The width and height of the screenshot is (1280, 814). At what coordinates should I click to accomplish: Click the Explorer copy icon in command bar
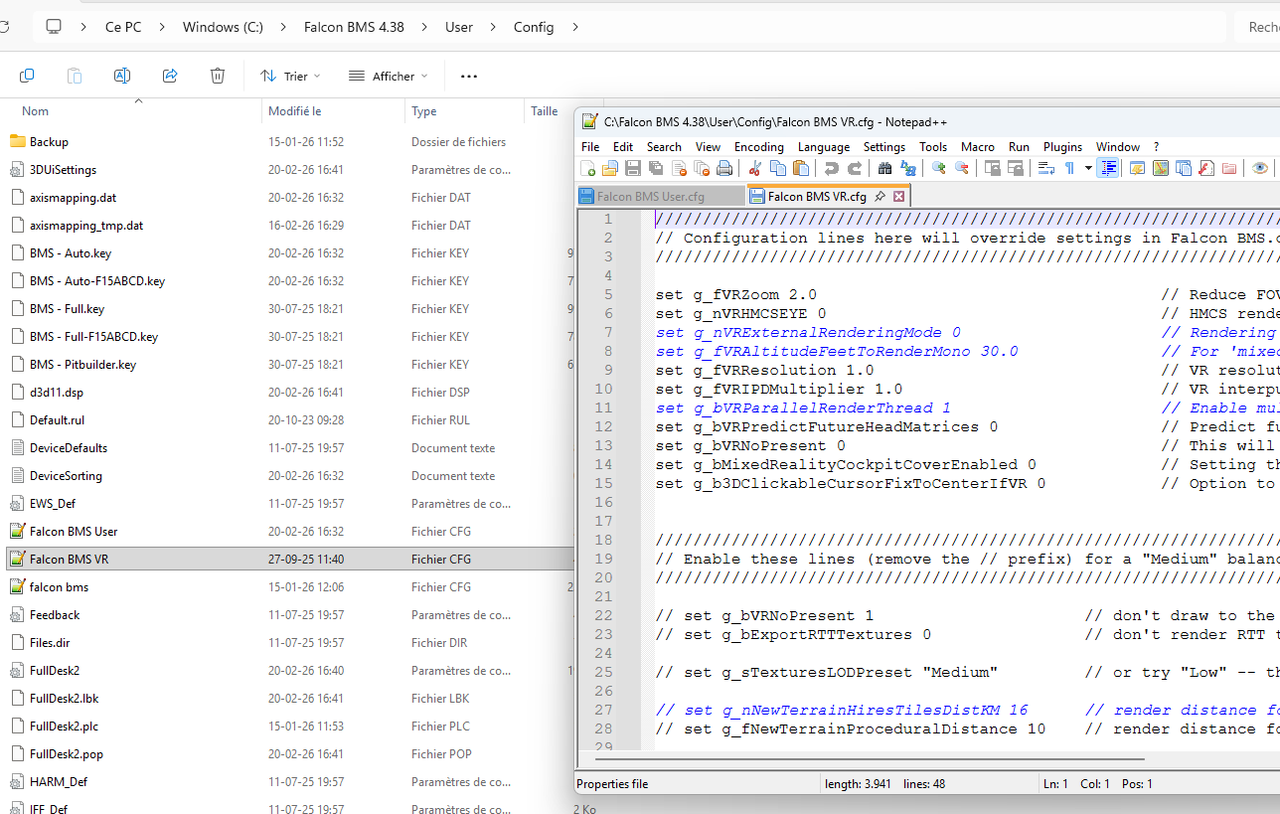pos(27,76)
